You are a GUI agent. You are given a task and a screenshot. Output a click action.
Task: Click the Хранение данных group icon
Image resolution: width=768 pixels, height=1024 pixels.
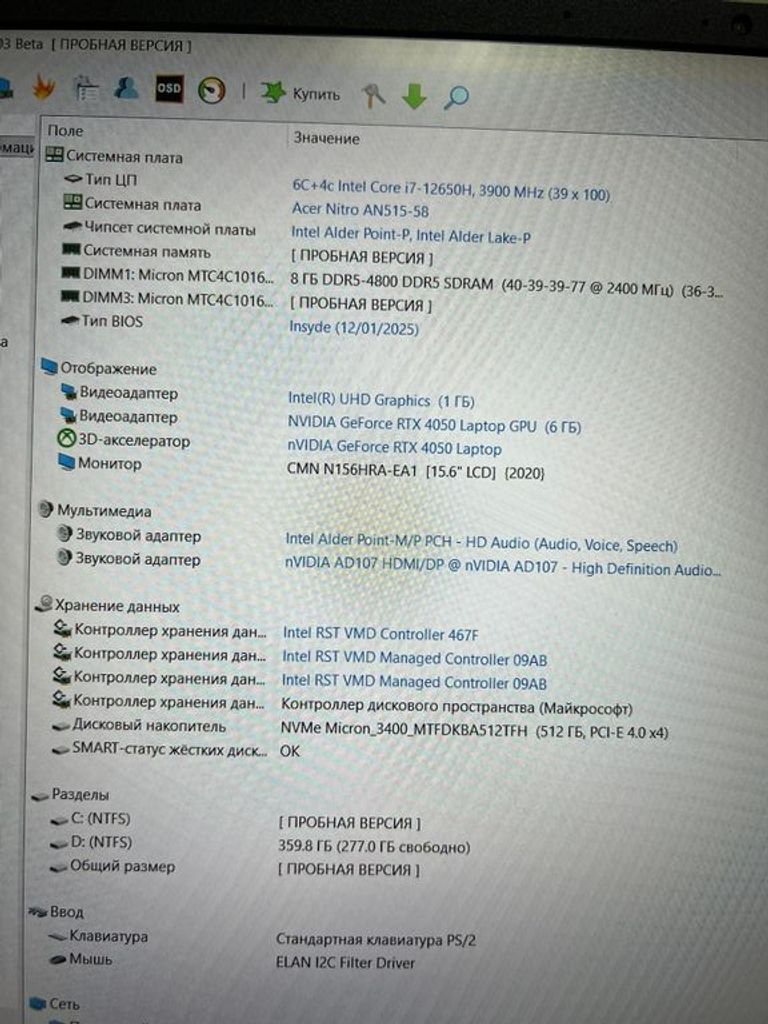43,604
